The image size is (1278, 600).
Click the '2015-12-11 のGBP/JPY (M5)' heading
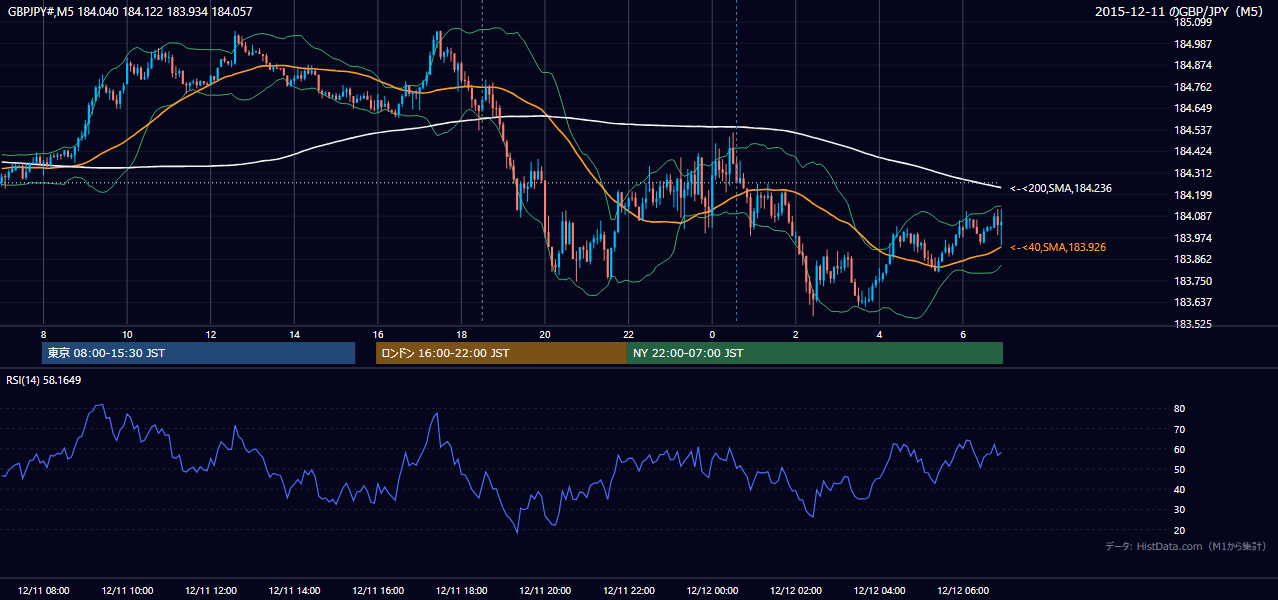[1181, 12]
